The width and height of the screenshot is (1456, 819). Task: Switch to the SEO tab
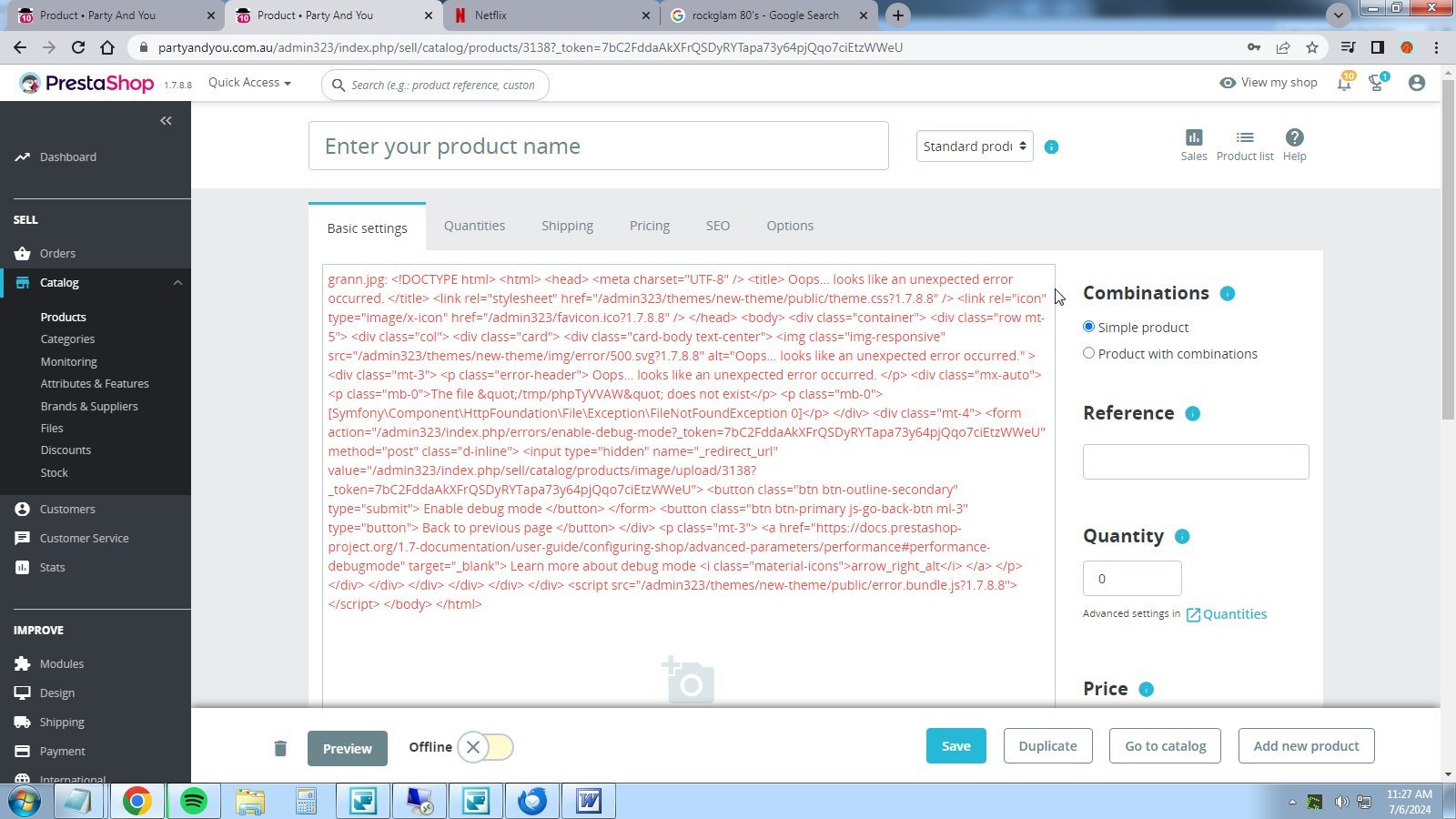(x=718, y=226)
